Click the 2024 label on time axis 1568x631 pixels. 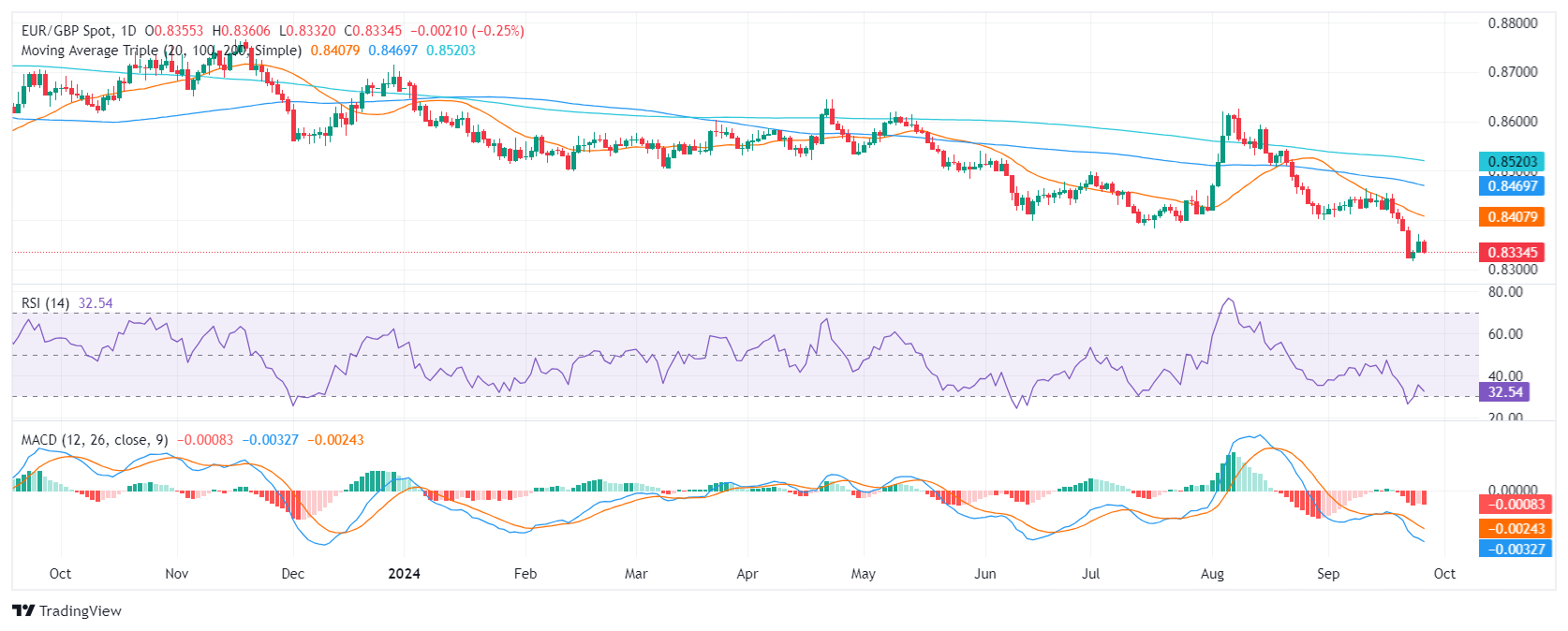click(x=405, y=574)
